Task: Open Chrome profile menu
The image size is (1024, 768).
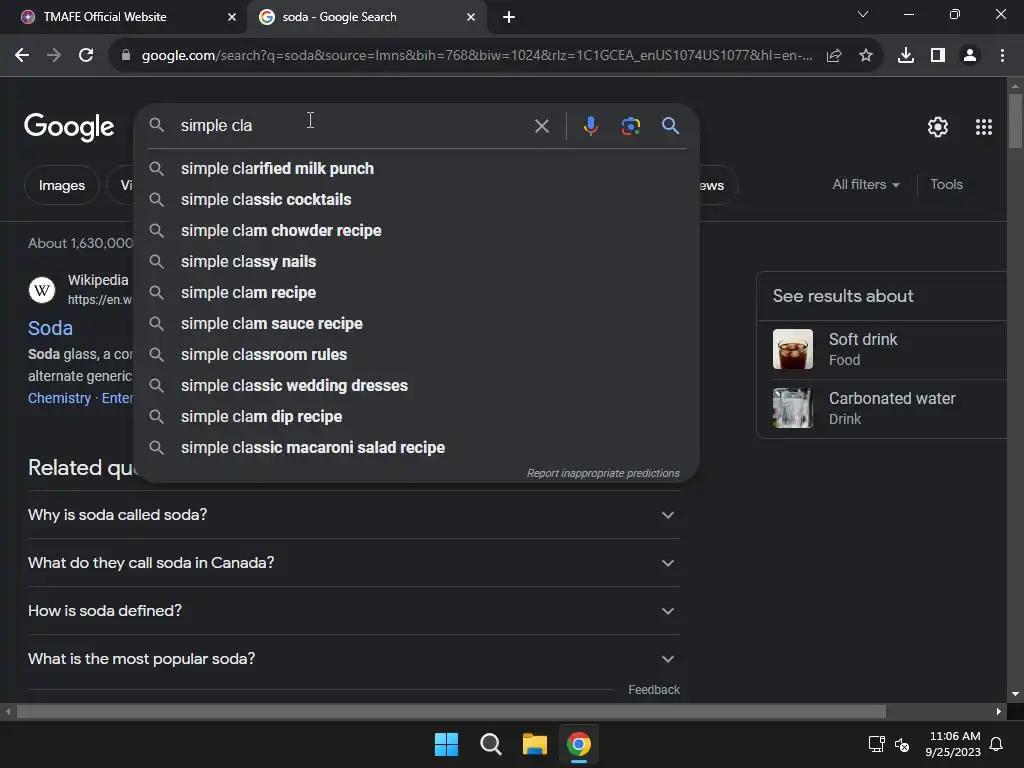Action: pos(970,56)
